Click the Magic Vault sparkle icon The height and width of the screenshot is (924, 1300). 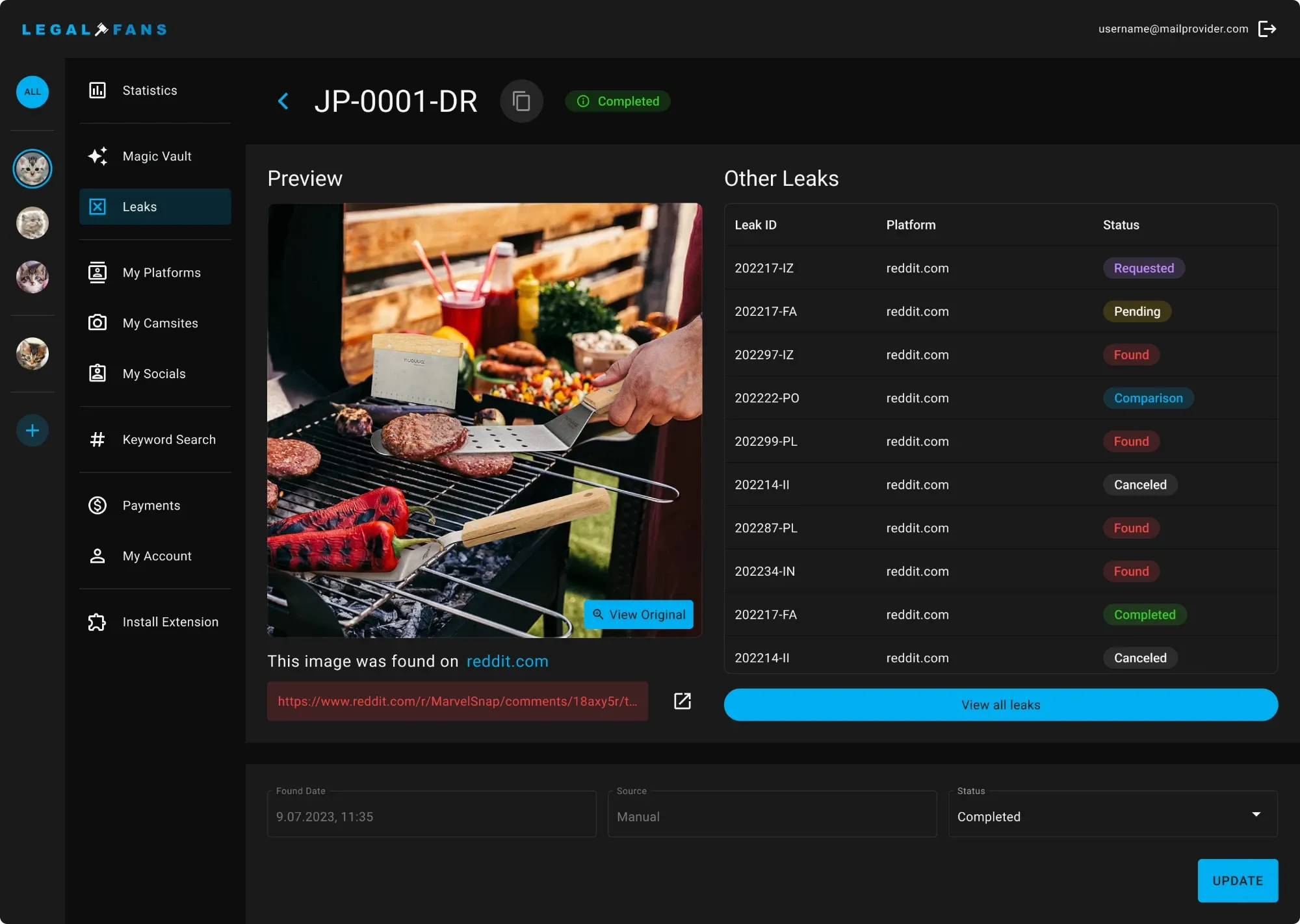pos(97,156)
